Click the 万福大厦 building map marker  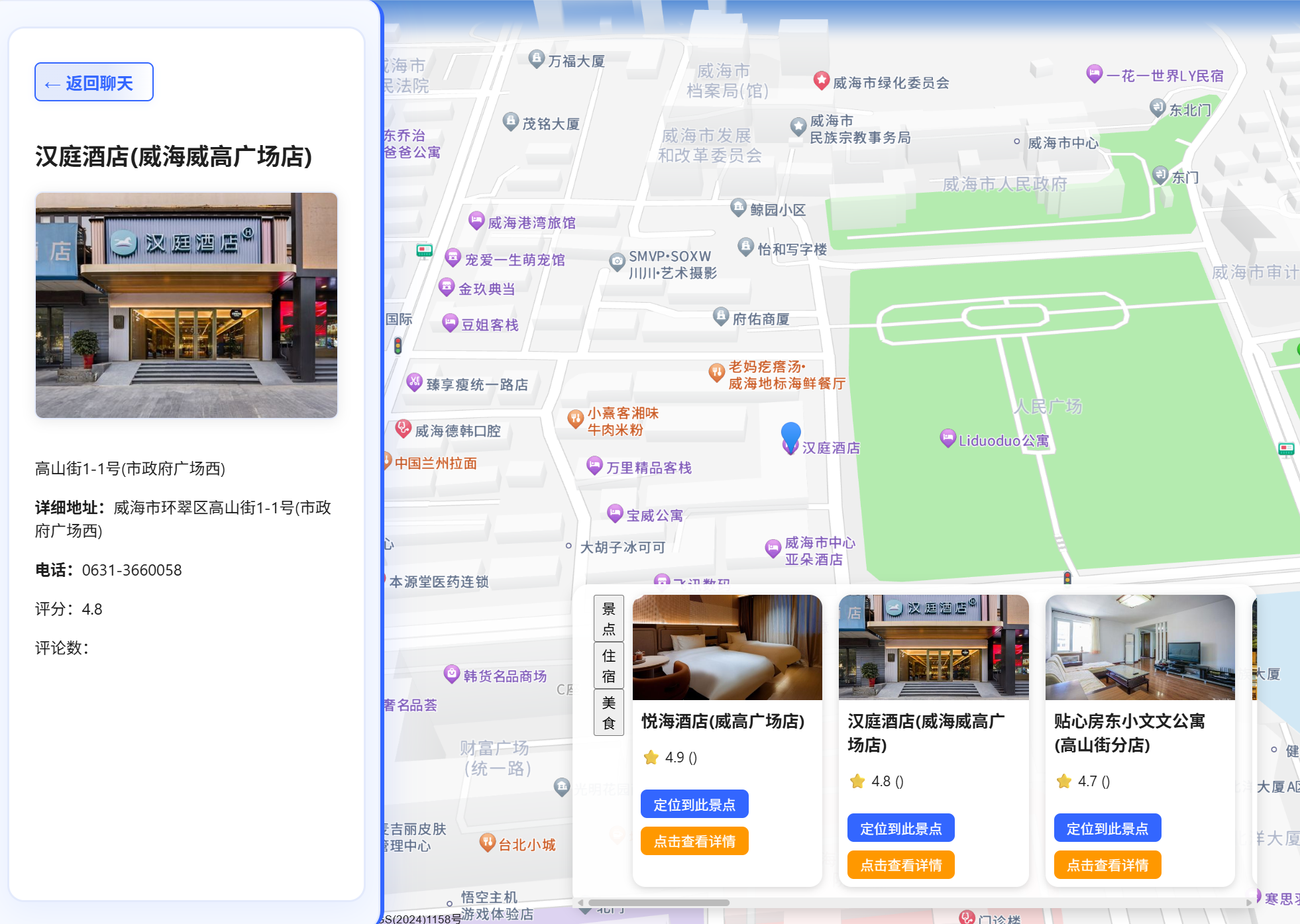click(536, 59)
